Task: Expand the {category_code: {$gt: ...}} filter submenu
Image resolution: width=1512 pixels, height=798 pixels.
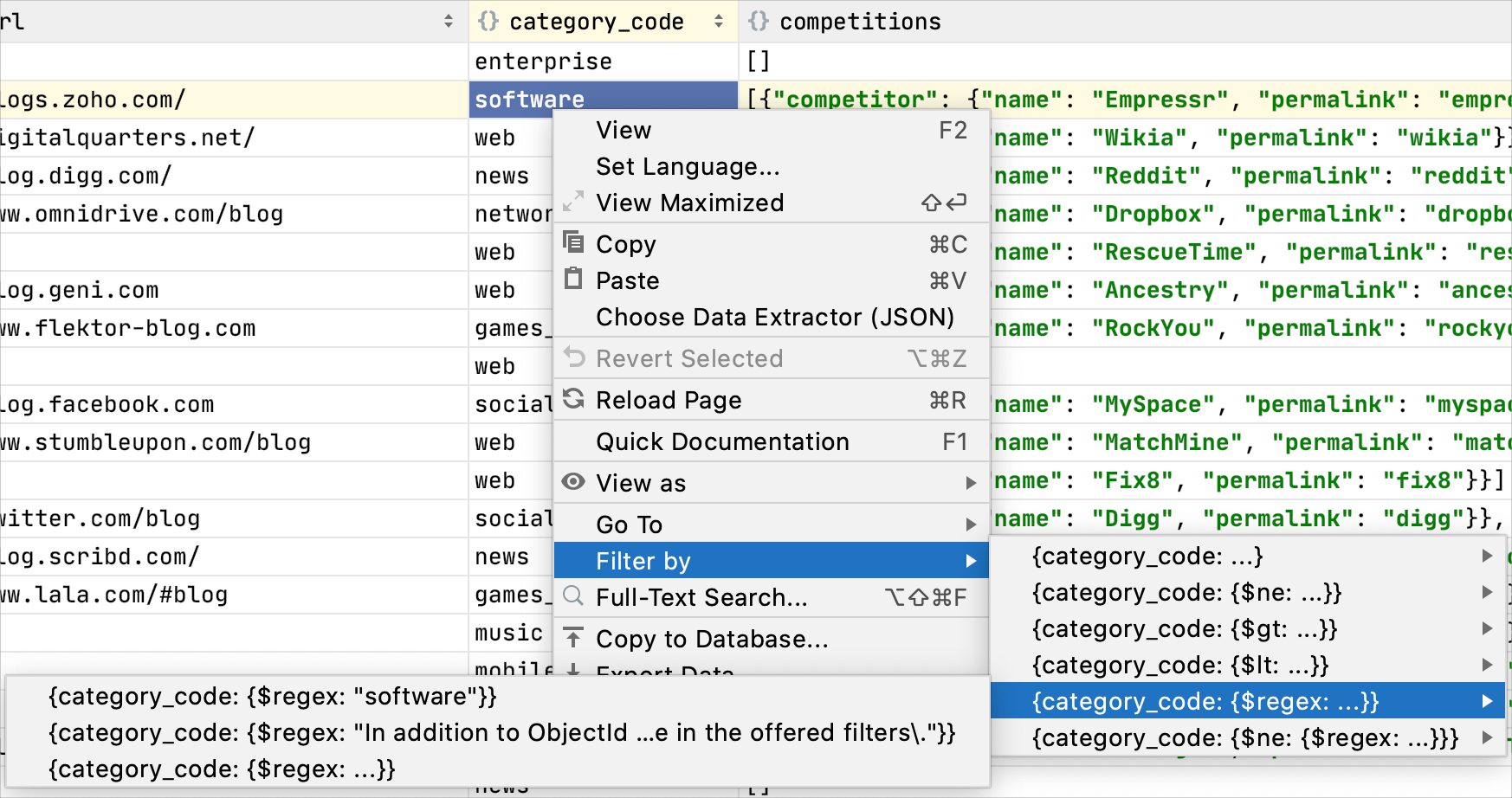Action: coord(1487,629)
